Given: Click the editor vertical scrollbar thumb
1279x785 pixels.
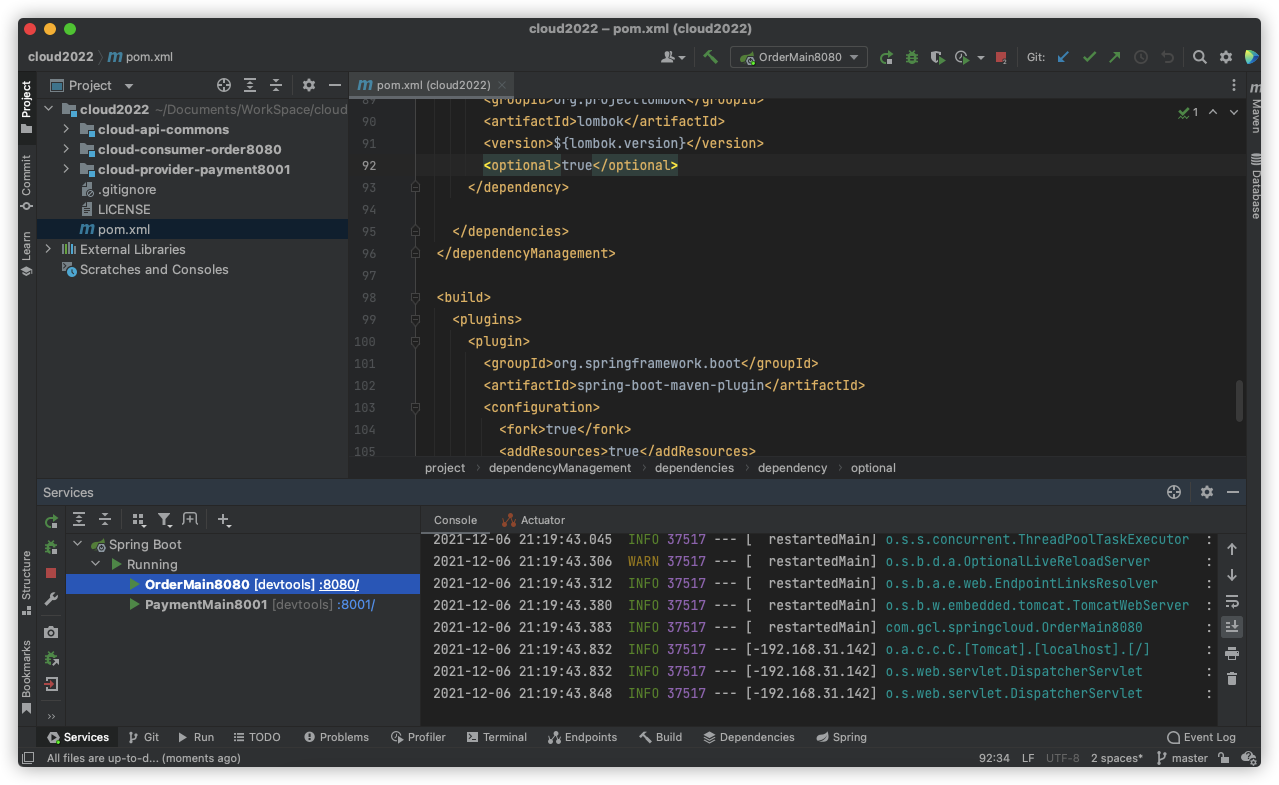Looking at the screenshot, I should click(x=1240, y=400).
